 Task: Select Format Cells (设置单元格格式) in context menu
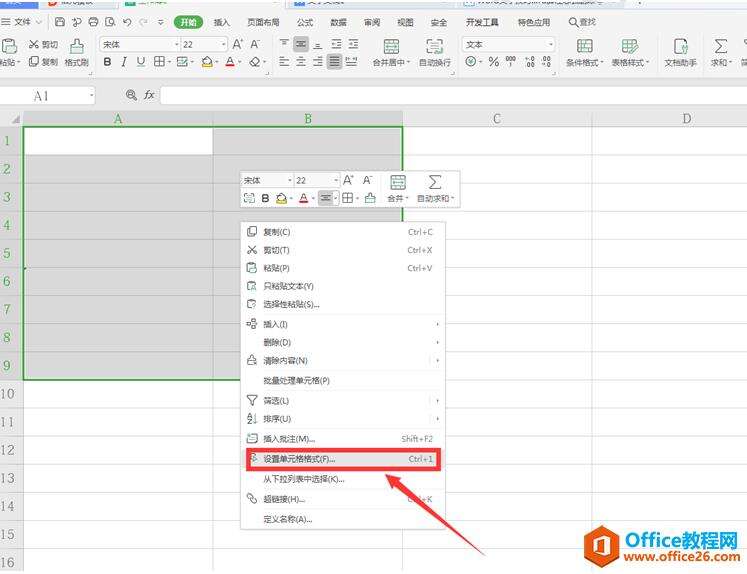click(x=343, y=459)
